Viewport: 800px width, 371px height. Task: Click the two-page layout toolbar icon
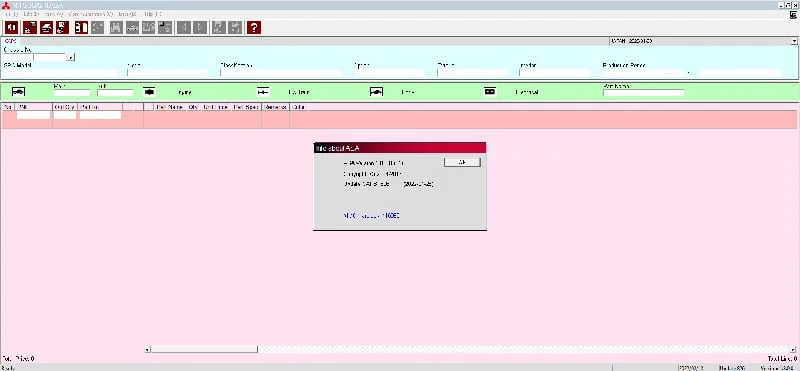(x=81, y=27)
